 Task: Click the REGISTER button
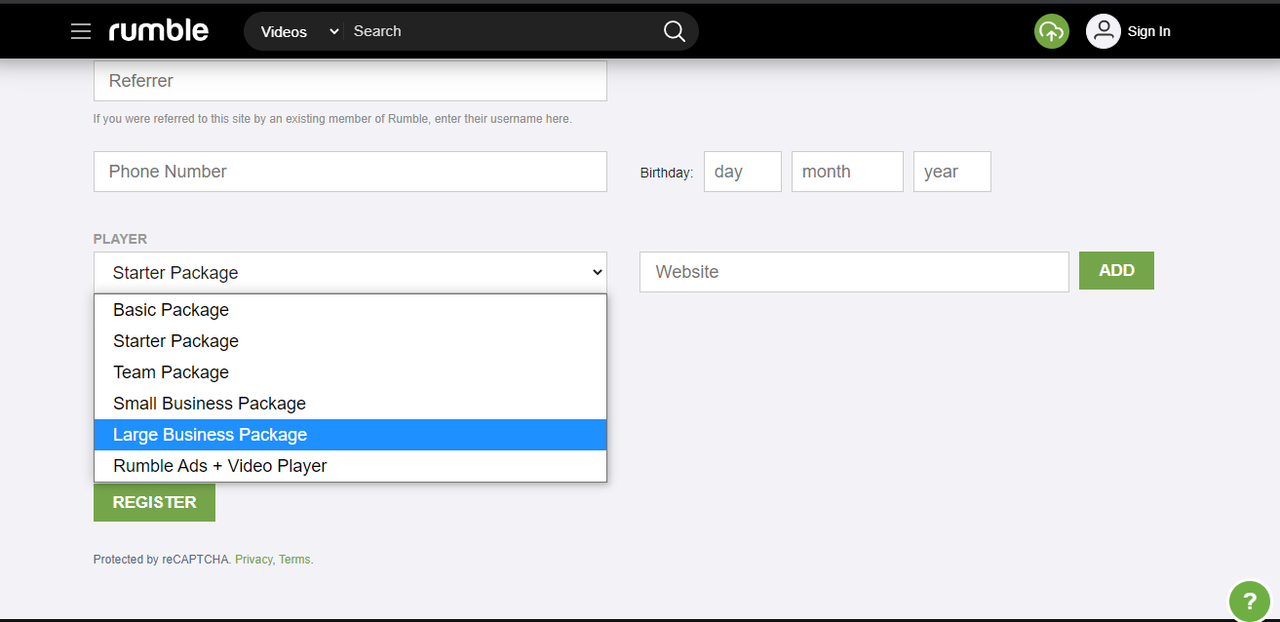(x=154, y=502)
